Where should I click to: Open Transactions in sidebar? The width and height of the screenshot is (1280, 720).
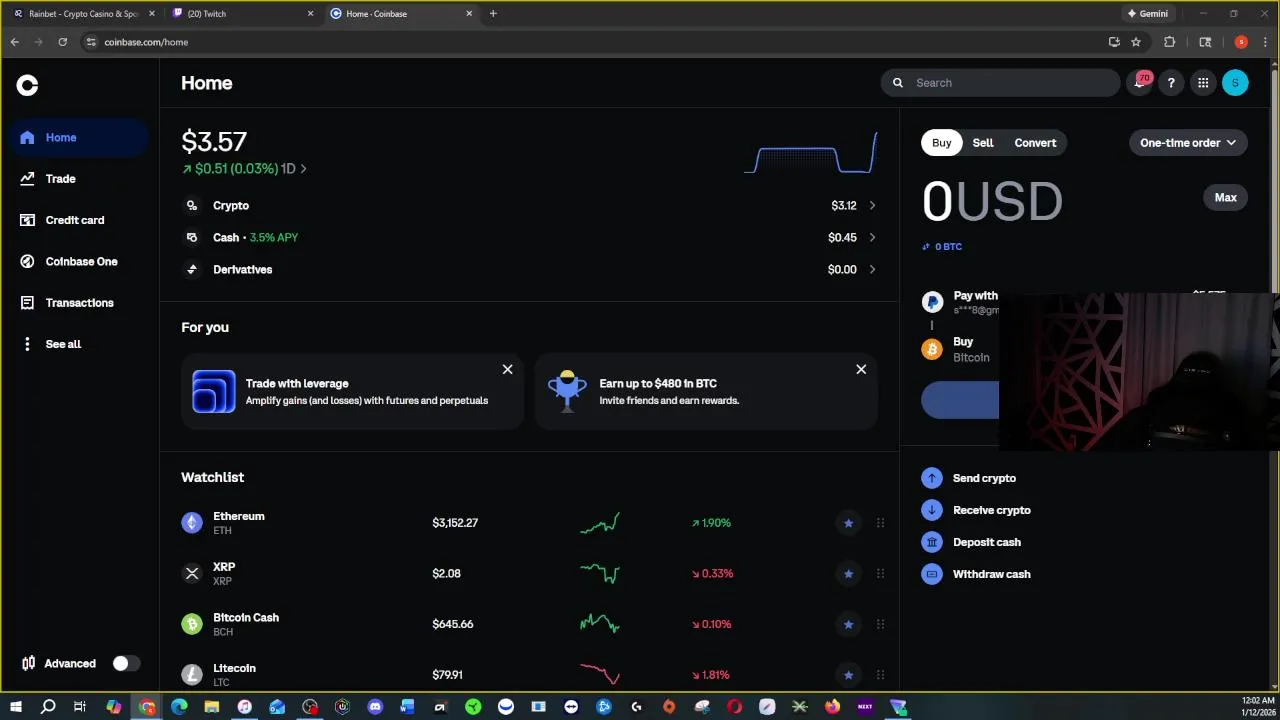coord(80,303)
